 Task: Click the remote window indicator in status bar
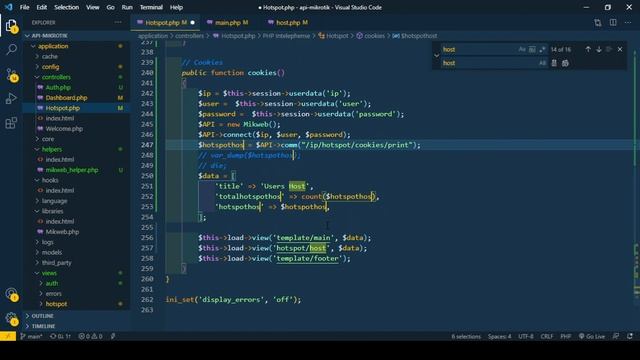pos(8,336)
